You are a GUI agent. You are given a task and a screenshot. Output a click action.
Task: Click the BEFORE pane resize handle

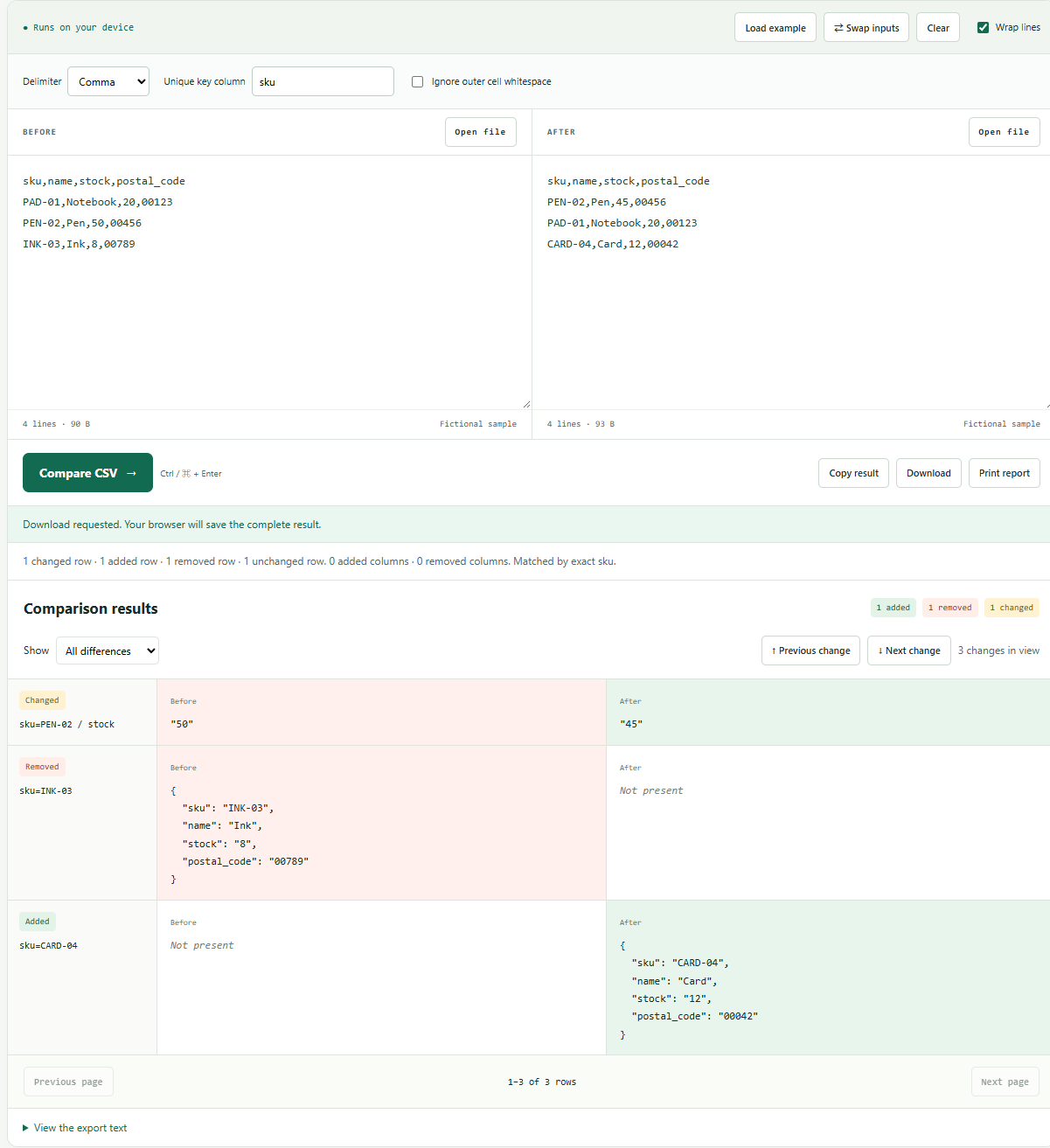(526, 404)
